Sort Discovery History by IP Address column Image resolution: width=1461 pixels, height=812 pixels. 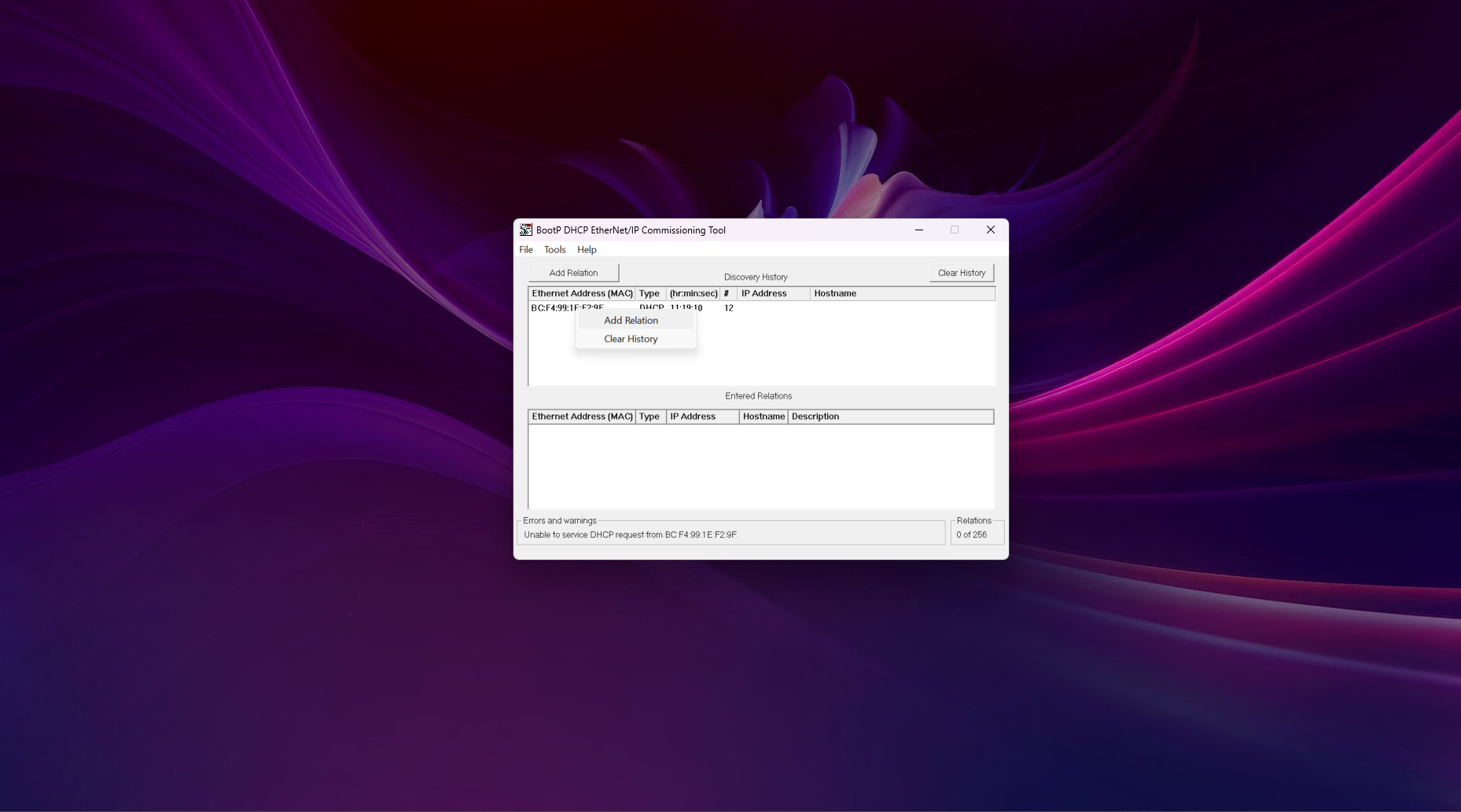772,293
